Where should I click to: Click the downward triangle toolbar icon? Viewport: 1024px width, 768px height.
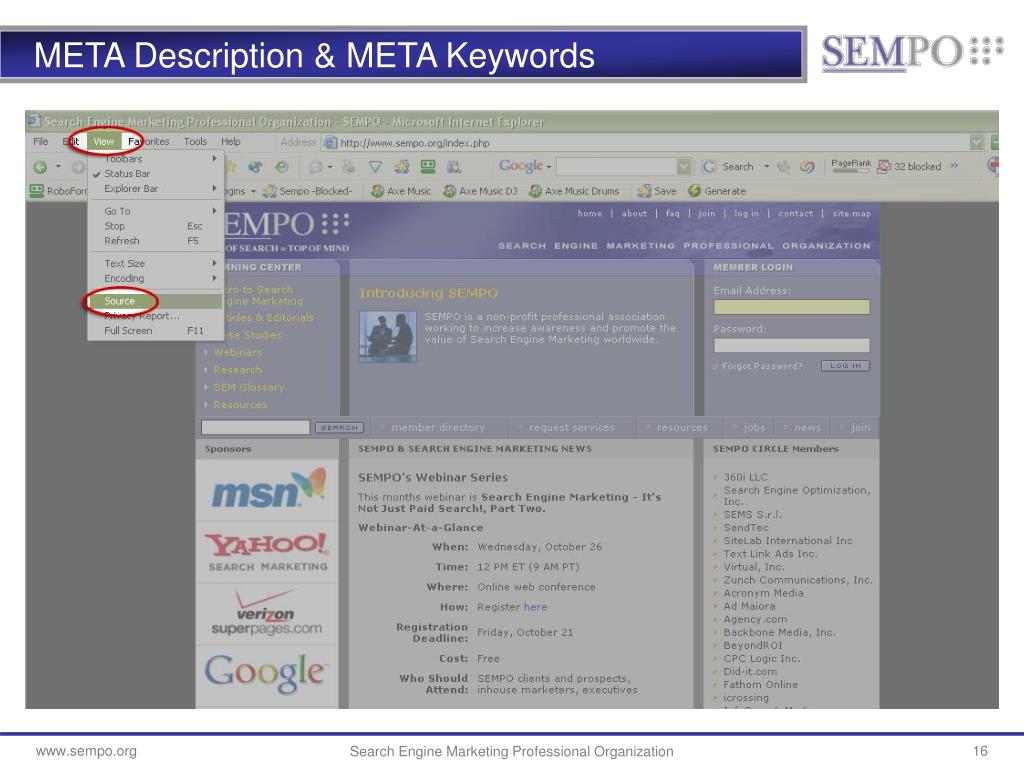(x=376, y=167)
